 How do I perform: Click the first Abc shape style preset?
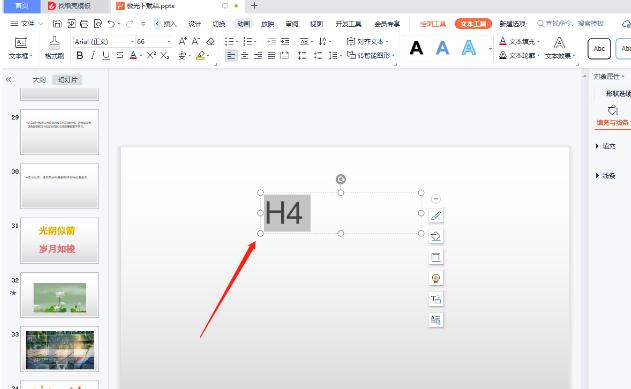click(599, 49)
